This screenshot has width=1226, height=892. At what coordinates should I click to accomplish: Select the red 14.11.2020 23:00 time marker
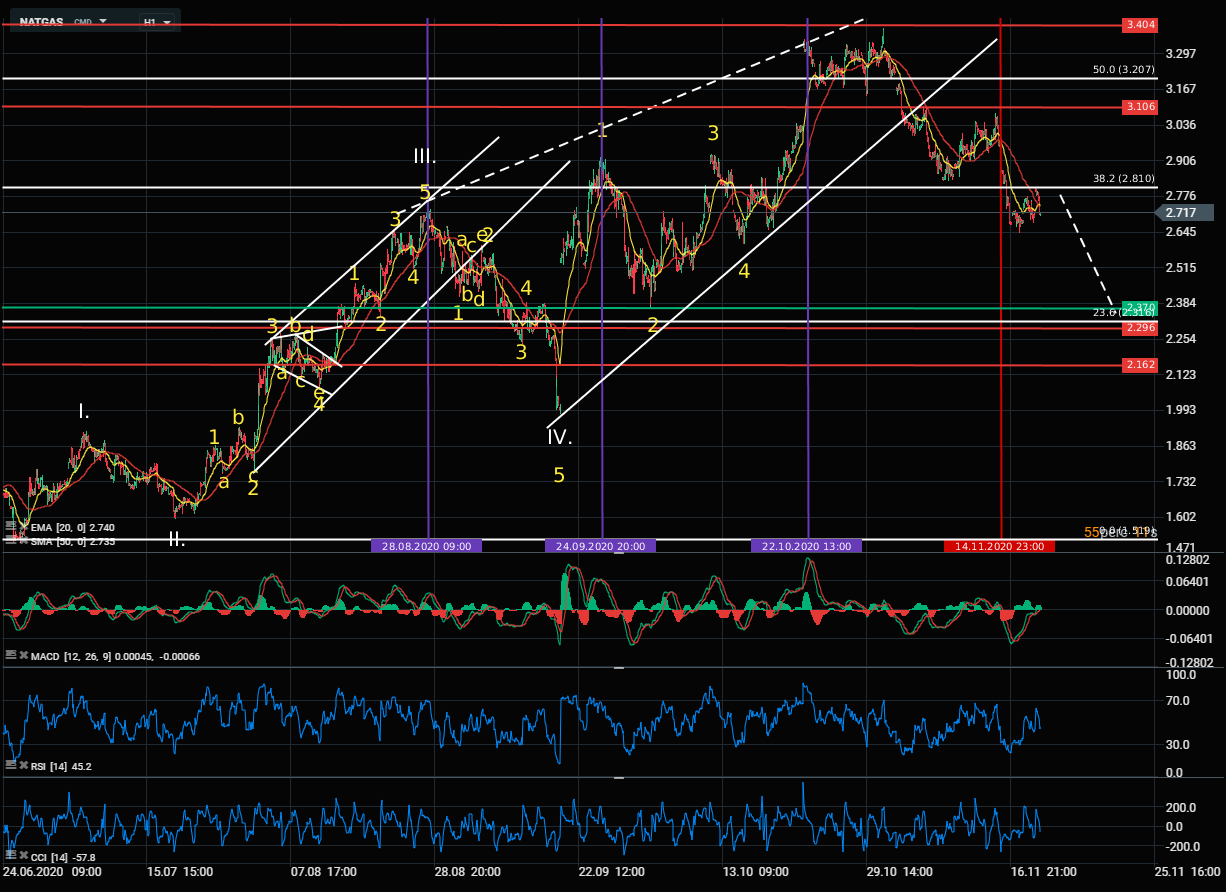1000,546
